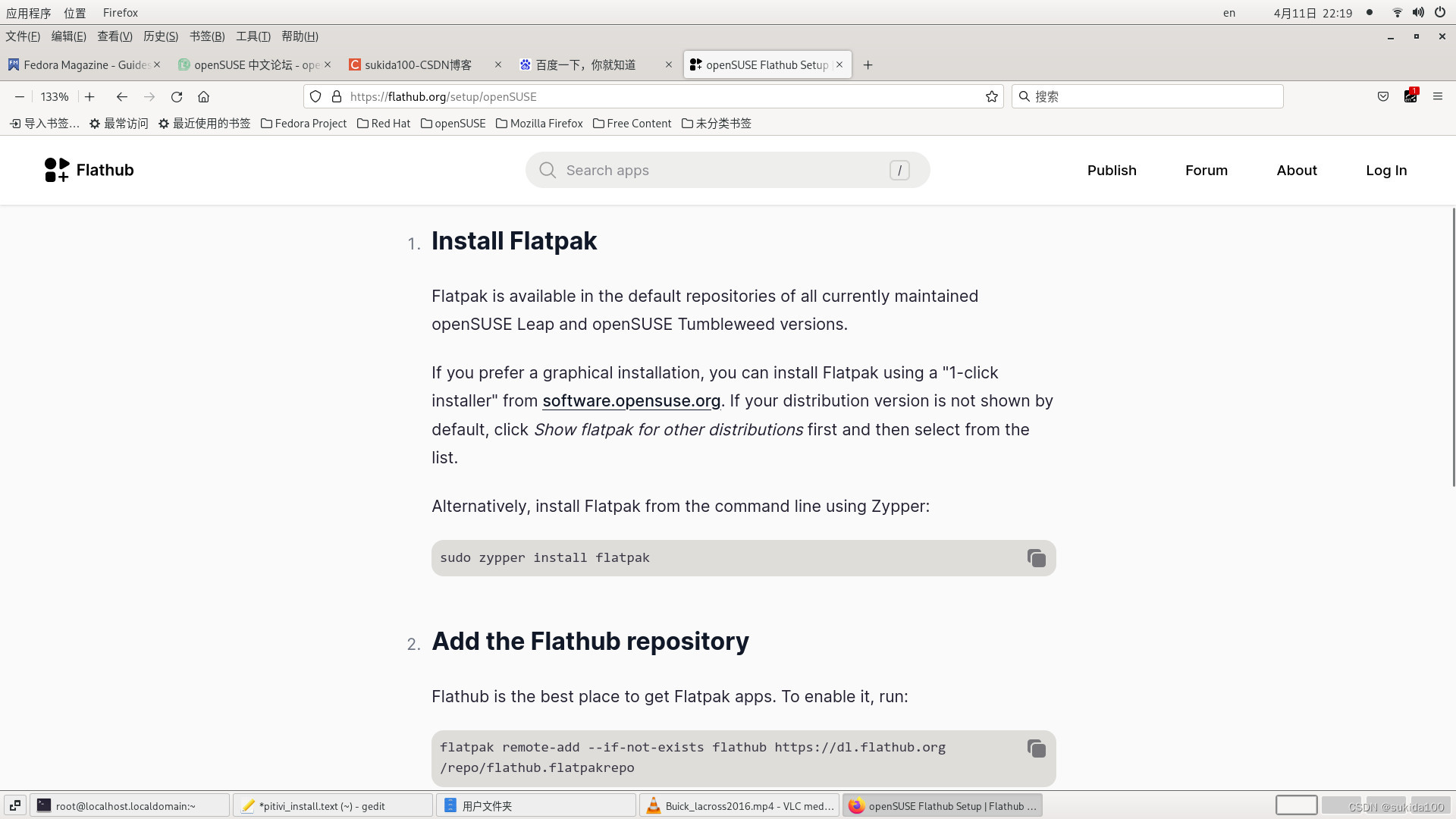Copy the flatpak remote-add command
The height and width of the screenshot is (819, 1456).
[1036, 748]
